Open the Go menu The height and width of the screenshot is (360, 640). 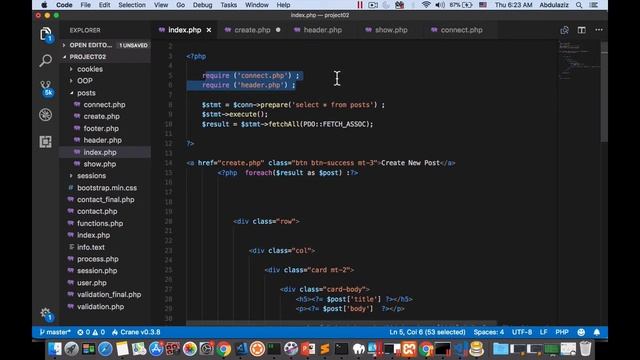[180, 5]
